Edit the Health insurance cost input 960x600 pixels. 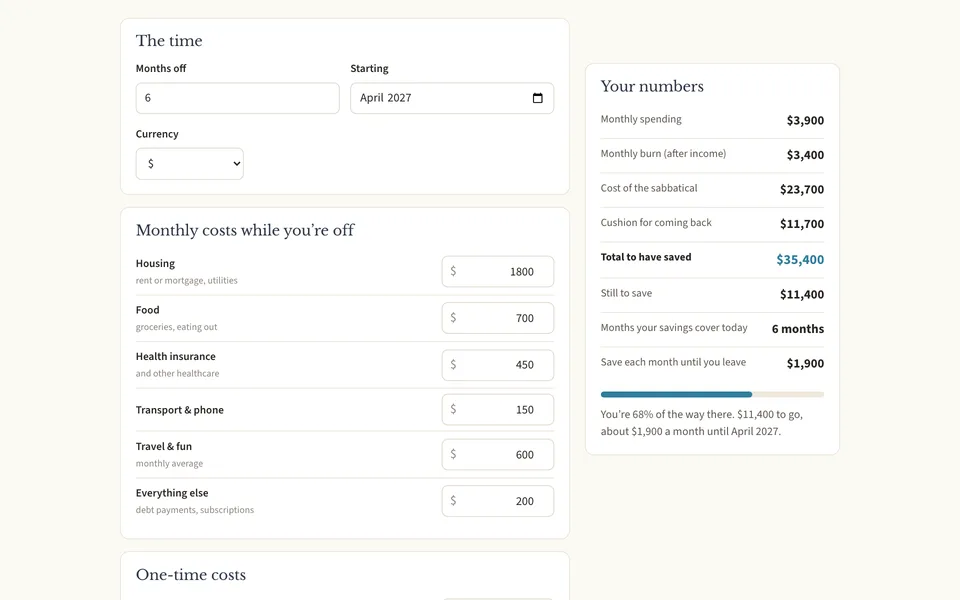point(498,364)
